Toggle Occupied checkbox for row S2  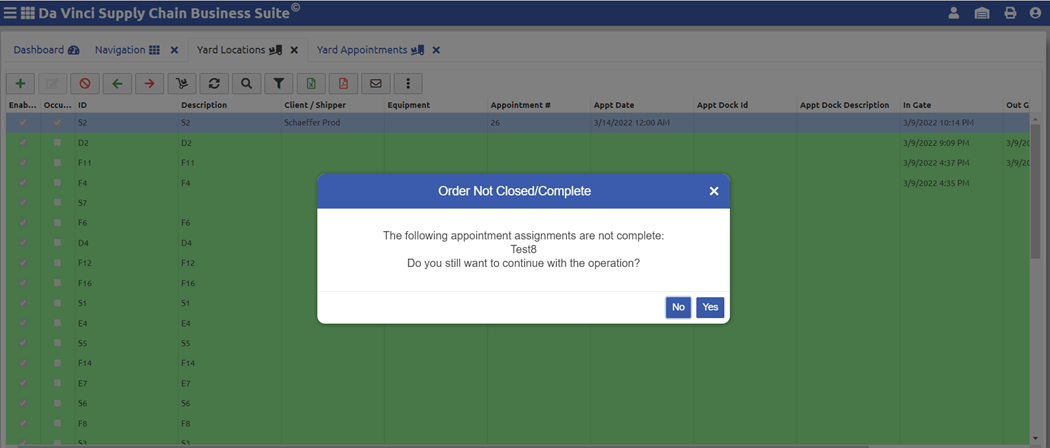point(58,123)
